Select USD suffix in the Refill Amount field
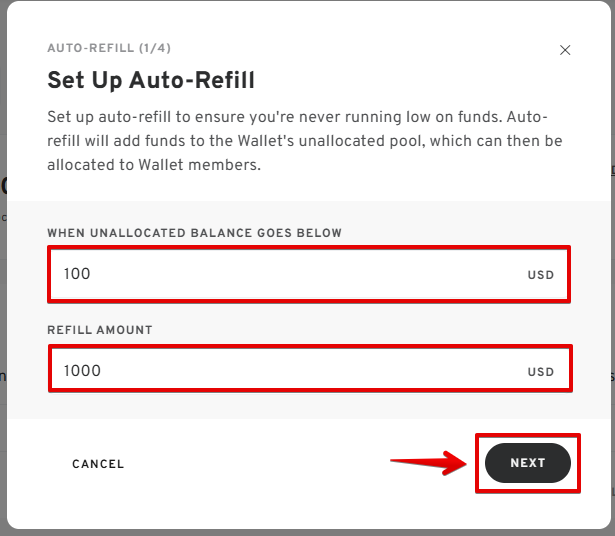This screenshot has width=615, height=536. tap(540, 372)
